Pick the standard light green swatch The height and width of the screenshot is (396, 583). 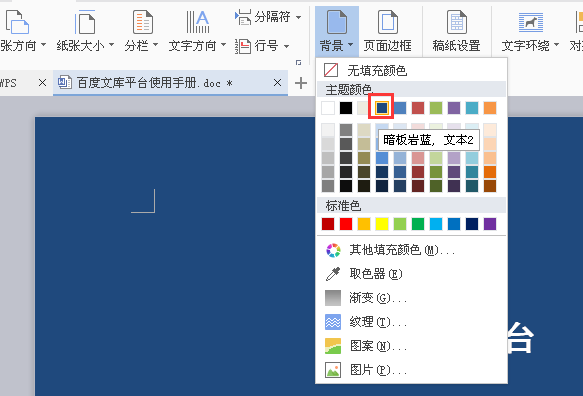(400, 224)
